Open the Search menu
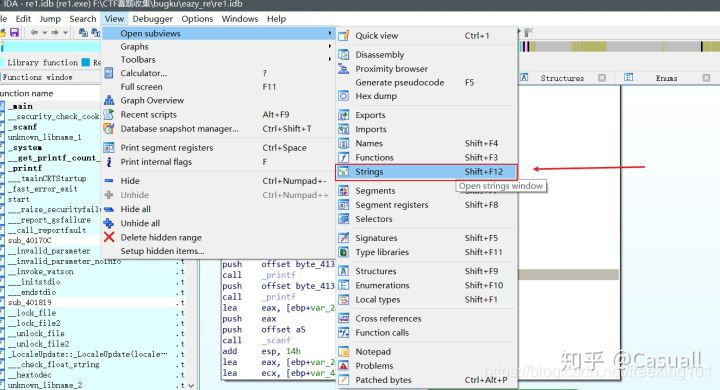Screen dimensions: 720x390 (x=83, y=19)
